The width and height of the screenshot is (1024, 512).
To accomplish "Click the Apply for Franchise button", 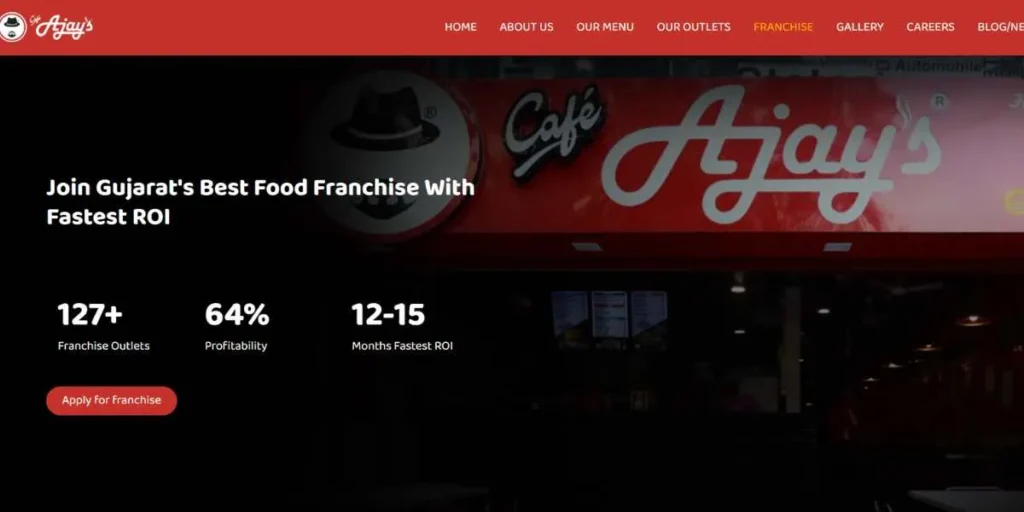I will click(x=112, y=400).
